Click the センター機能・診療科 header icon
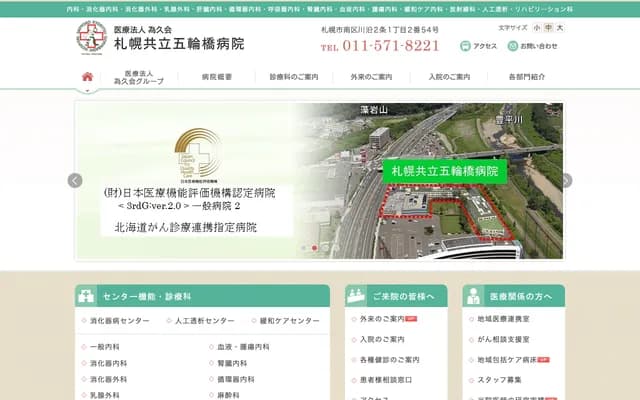Image resolution: width=640 pixels, height=400 pixels. click(88, 297)
